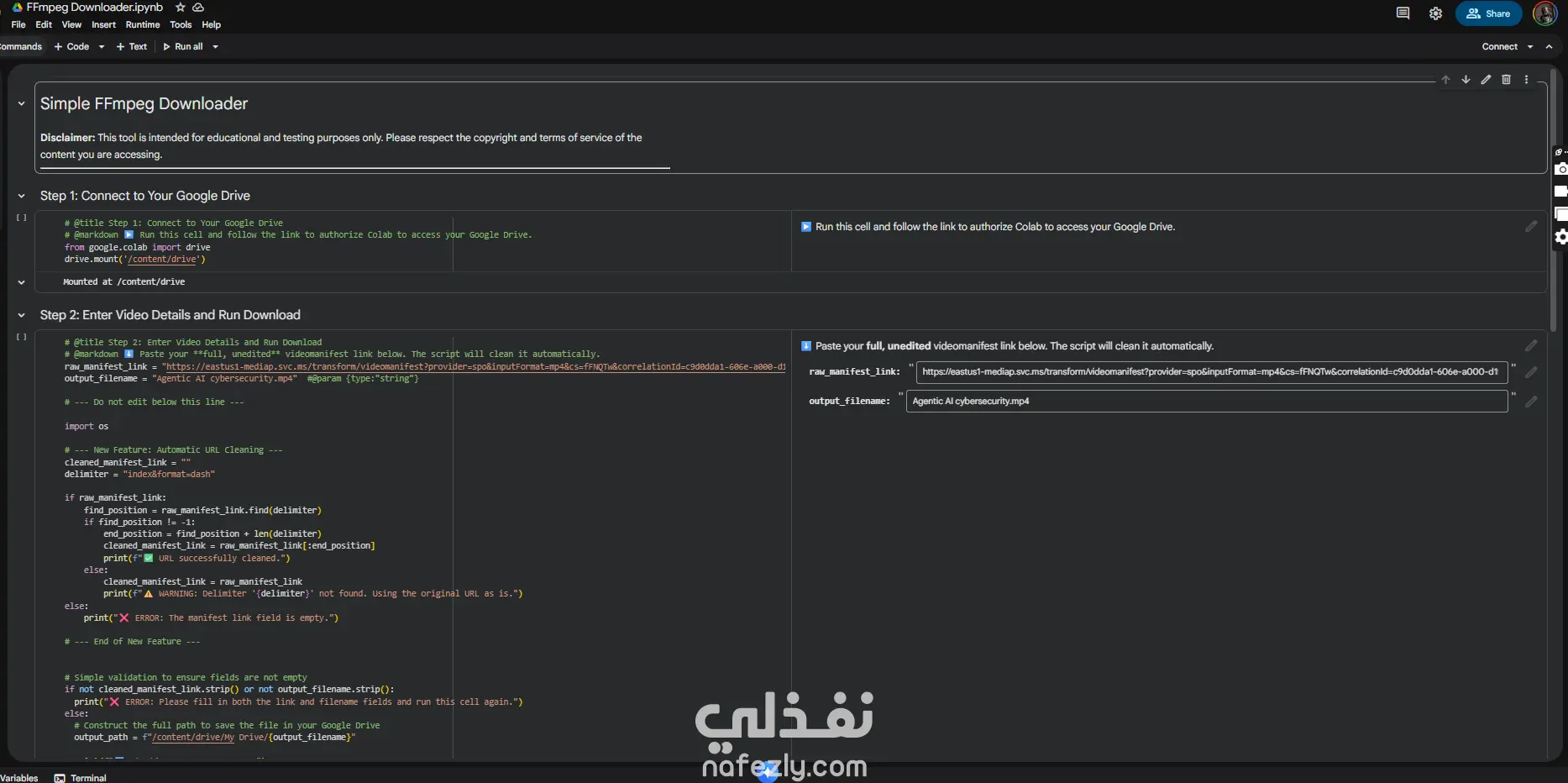Screen dimensions: 1568x783
Task: Move the title cell down
Action: tap(1466, 80)
